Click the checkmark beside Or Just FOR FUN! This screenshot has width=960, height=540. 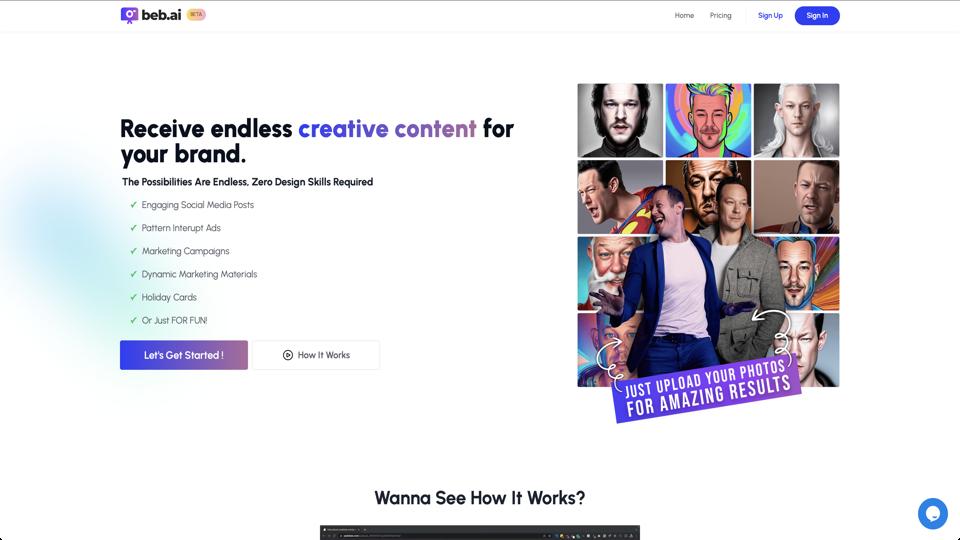(133, 320)
